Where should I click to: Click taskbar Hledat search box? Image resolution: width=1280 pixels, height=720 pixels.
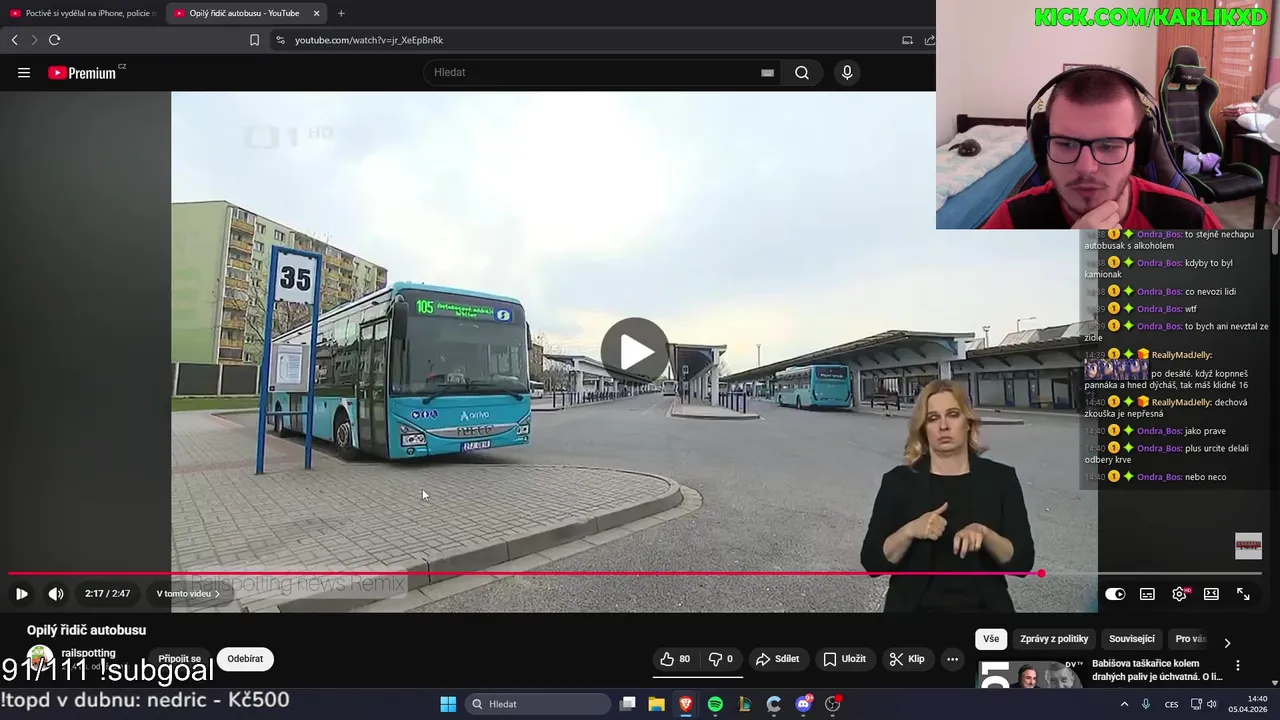pos(538,704)
